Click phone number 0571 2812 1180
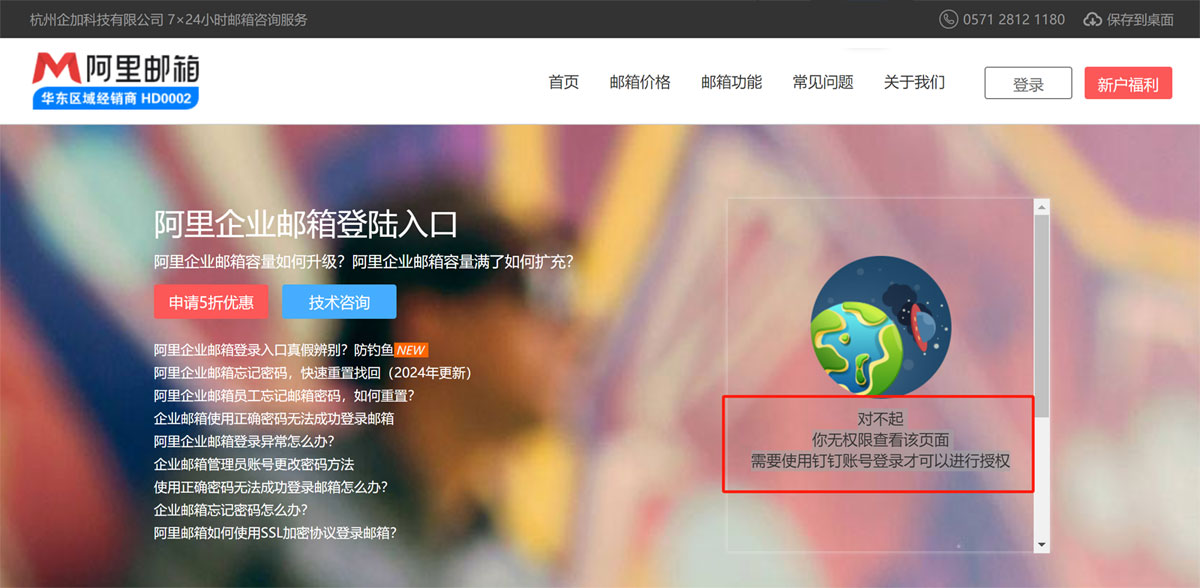The width and height of the screenshot is (1200, 588). [x=1014, y=19]
